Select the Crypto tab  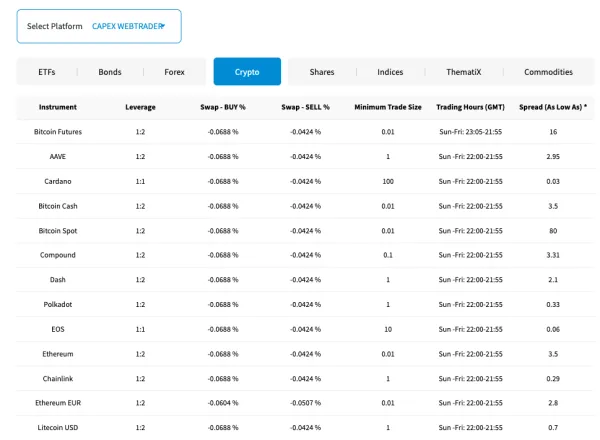247,72
